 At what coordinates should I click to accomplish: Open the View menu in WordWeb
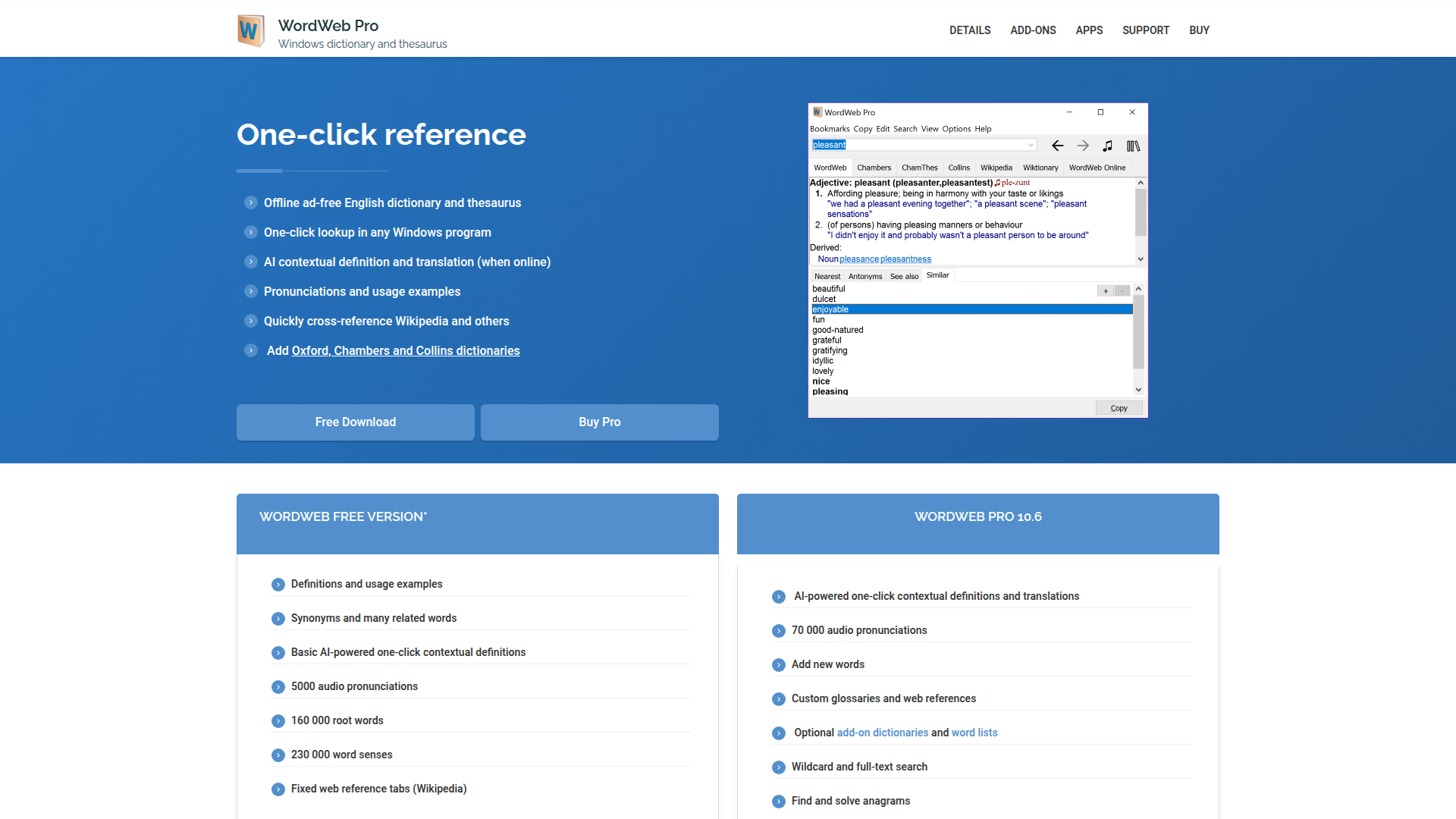point(930,129)
